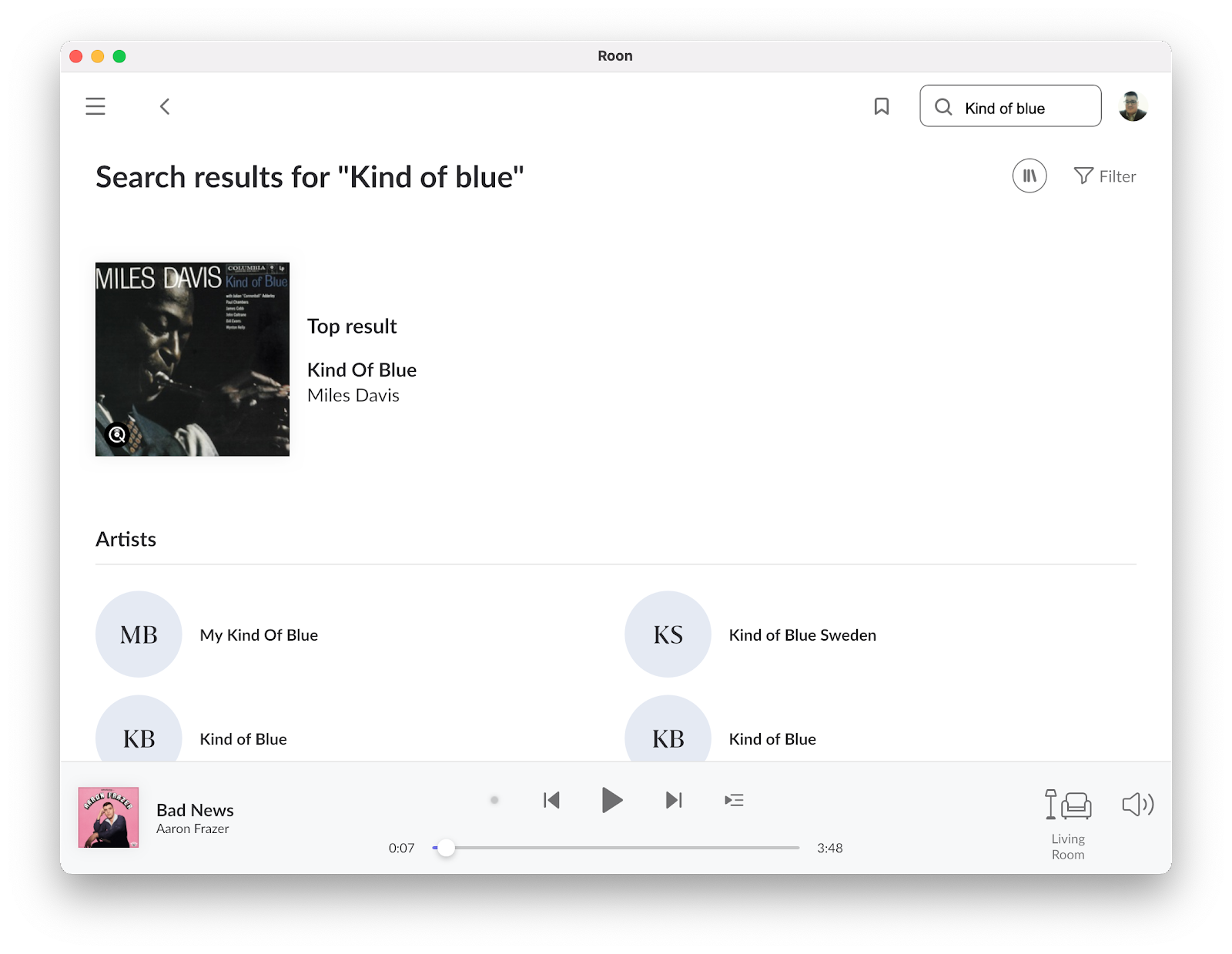The height and width of the screenshot is (954, 1232).
Task: Skip to previous track
Action: coord(551,800)
